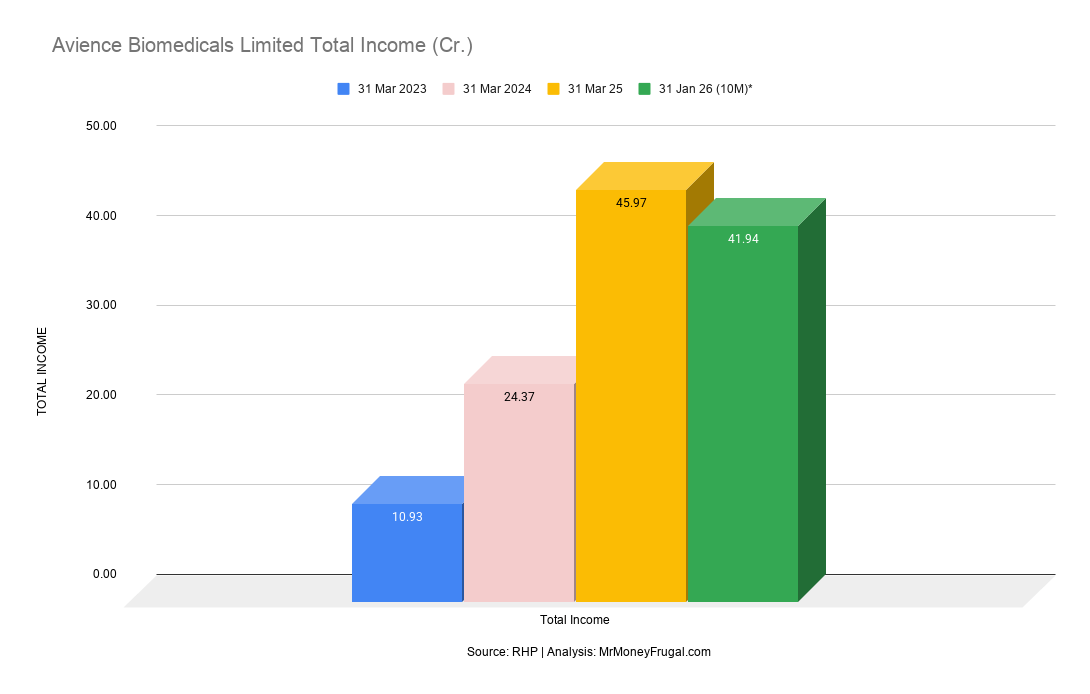Click the blue bar data label 10.93
The height and width of the screenshot is (694, 1090).
point(407,517)
